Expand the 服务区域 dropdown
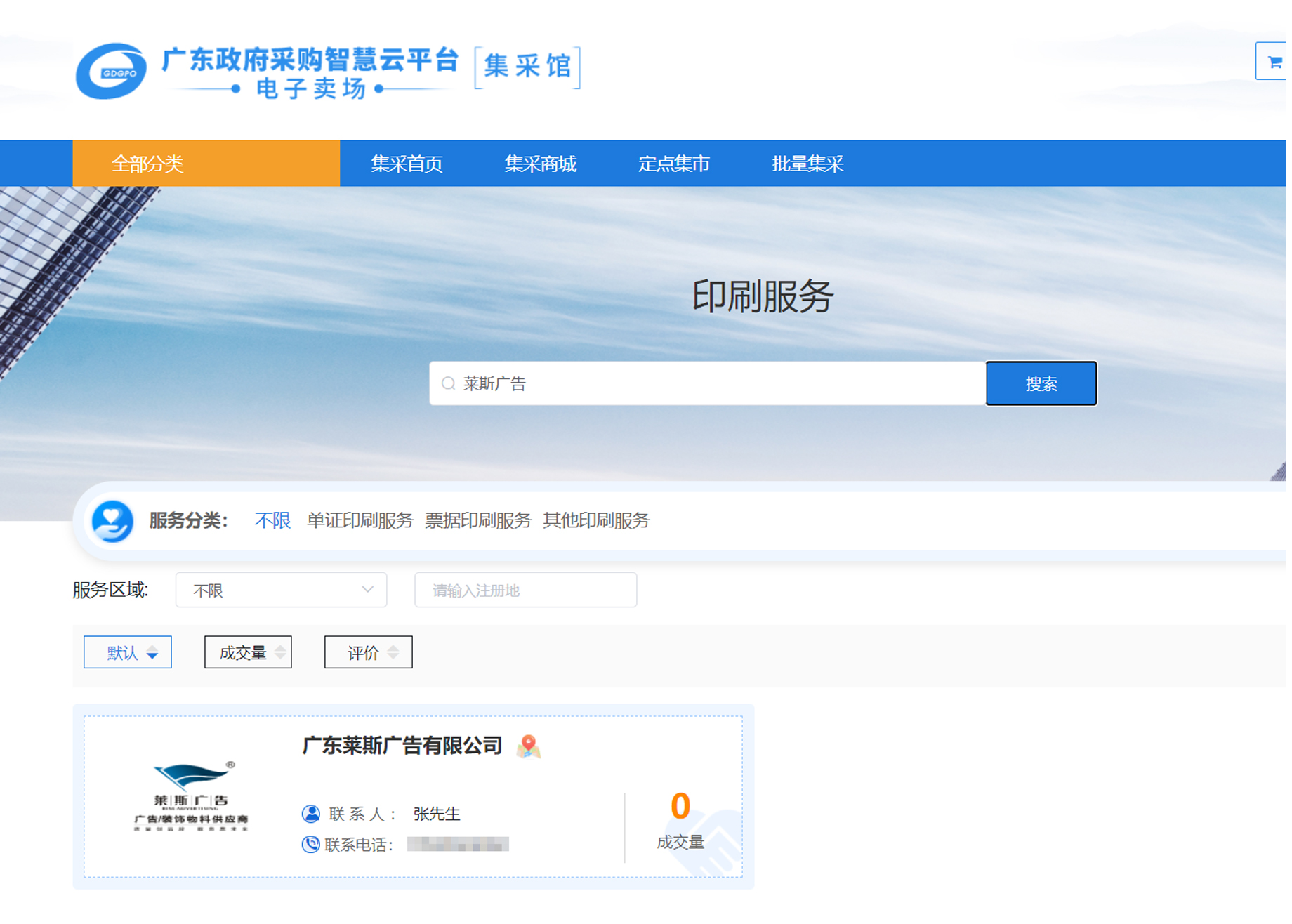Viewport: 1292px width, 924px height. click(x=281, y=590)
